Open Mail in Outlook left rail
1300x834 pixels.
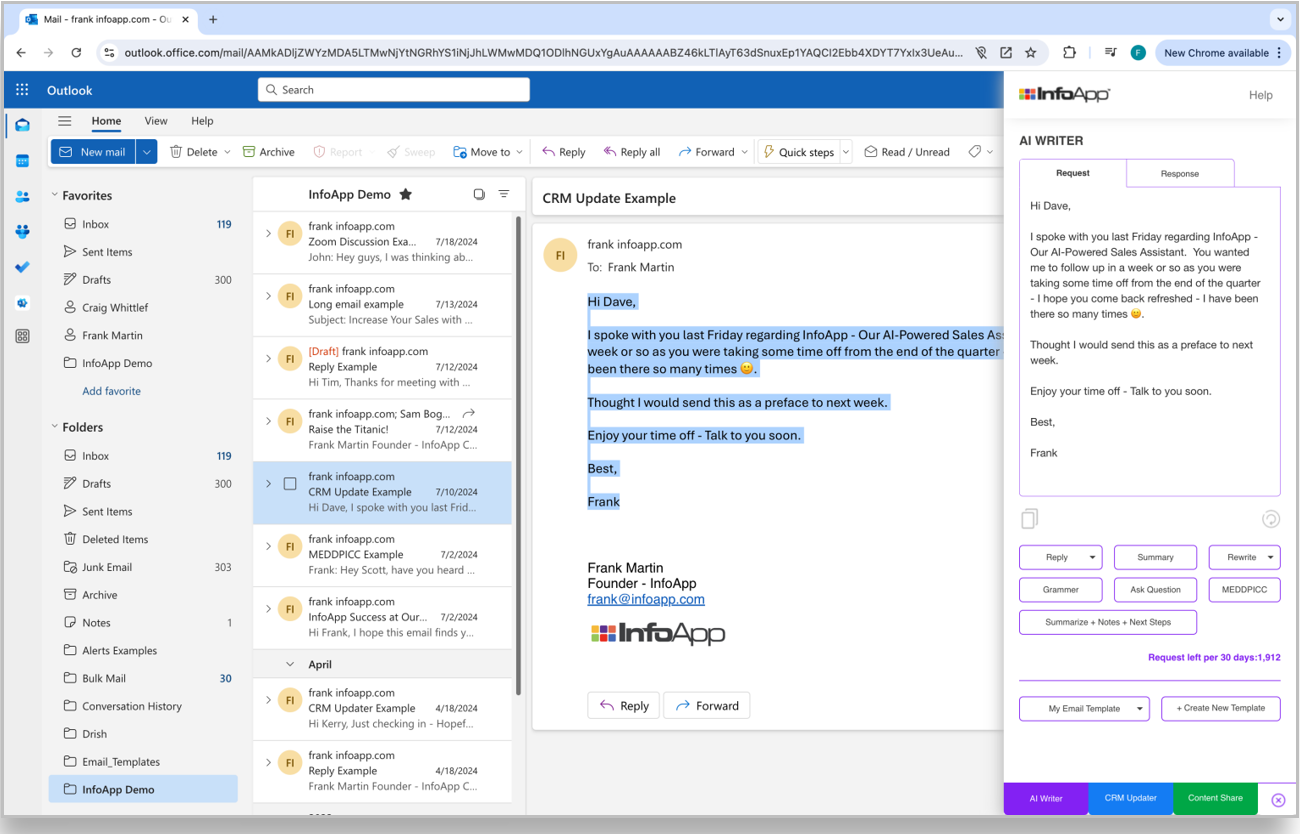coord(22,125)
